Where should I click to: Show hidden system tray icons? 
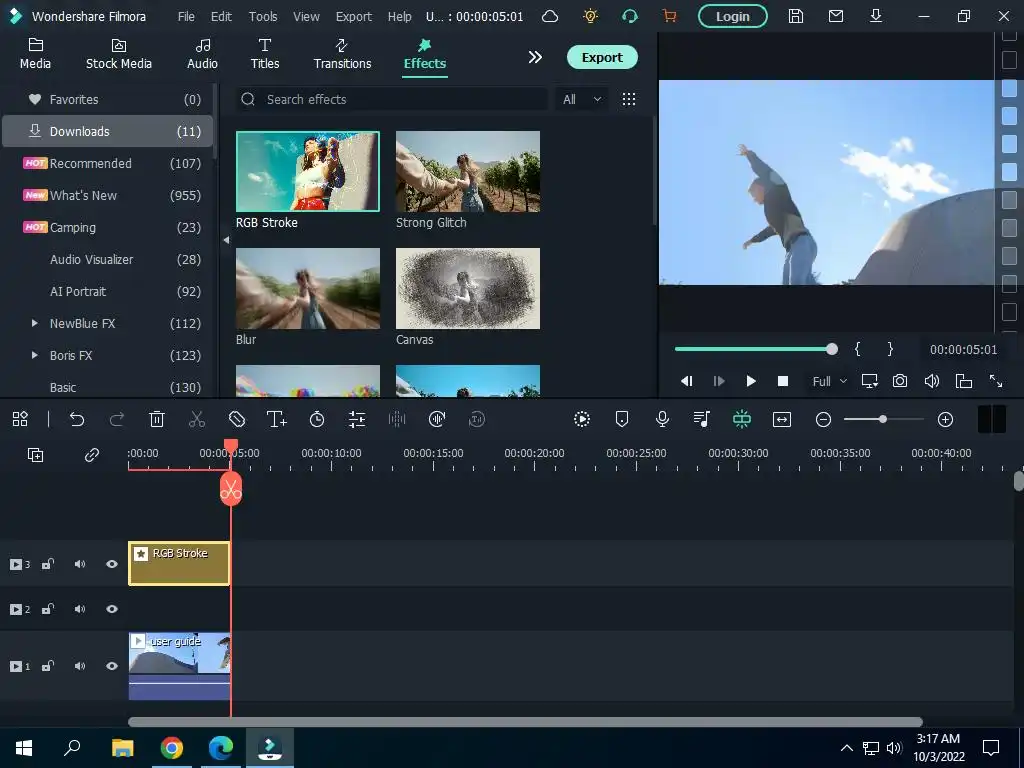click(x=846, y=748)
